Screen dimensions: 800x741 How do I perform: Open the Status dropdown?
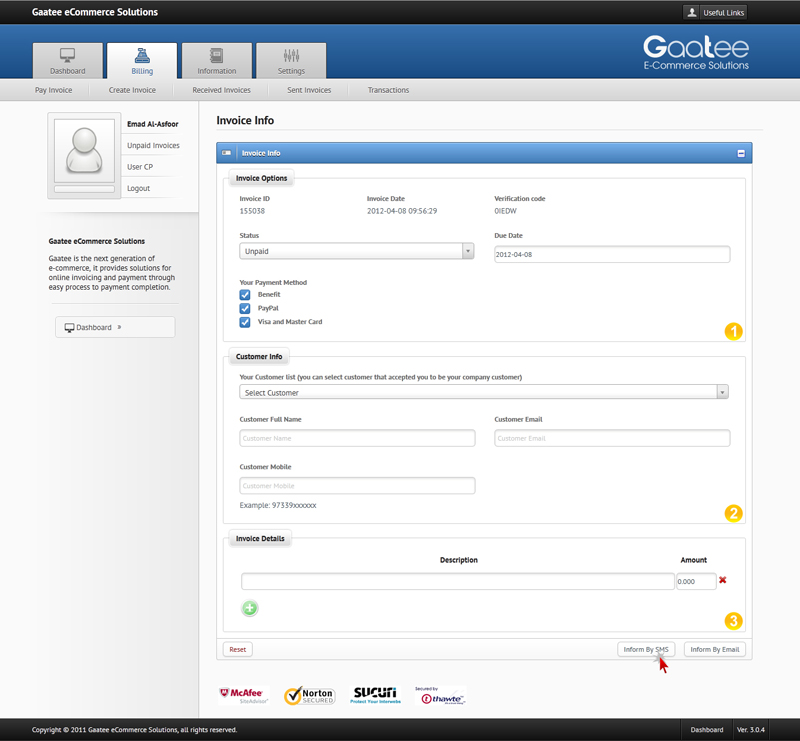(x=357, y=251)
